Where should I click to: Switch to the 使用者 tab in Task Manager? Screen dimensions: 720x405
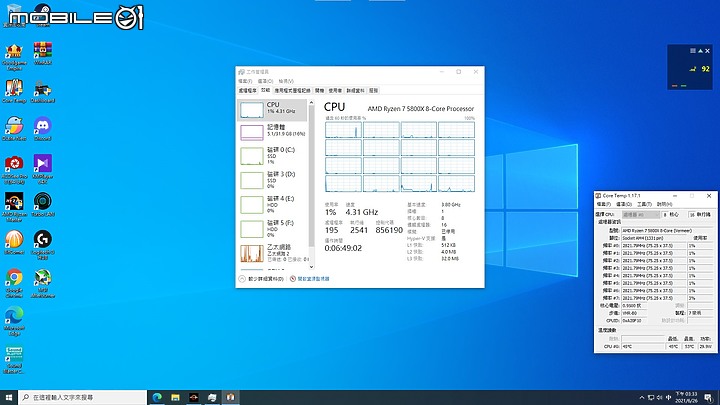click(x=335, y=91)
